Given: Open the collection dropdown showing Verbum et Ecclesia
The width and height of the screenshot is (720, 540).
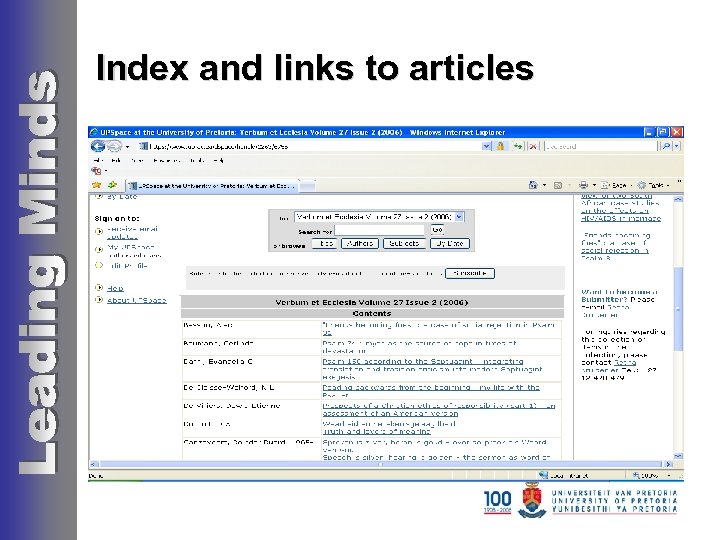Looking at the screenshot, I should [379, 216].
